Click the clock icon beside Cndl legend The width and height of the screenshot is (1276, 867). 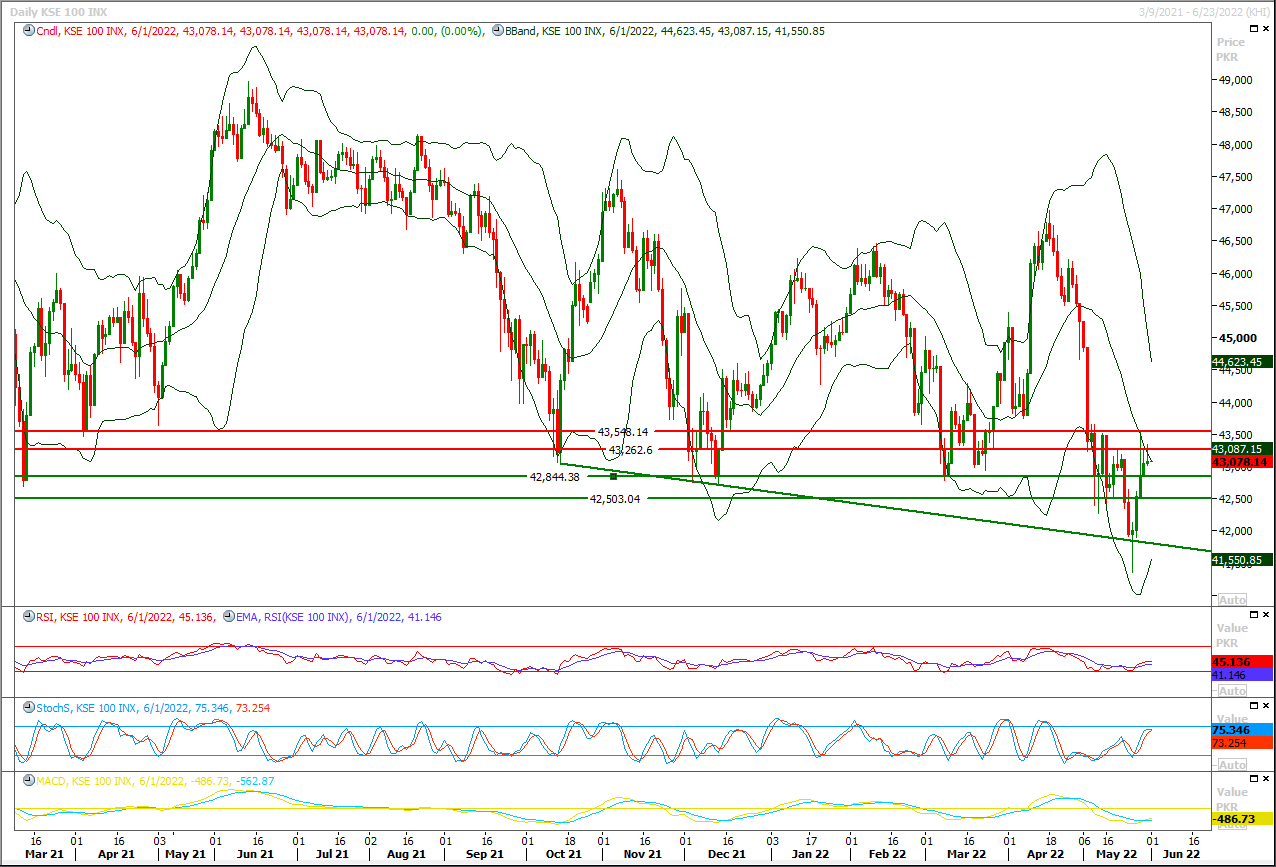[x=27, y=31]
